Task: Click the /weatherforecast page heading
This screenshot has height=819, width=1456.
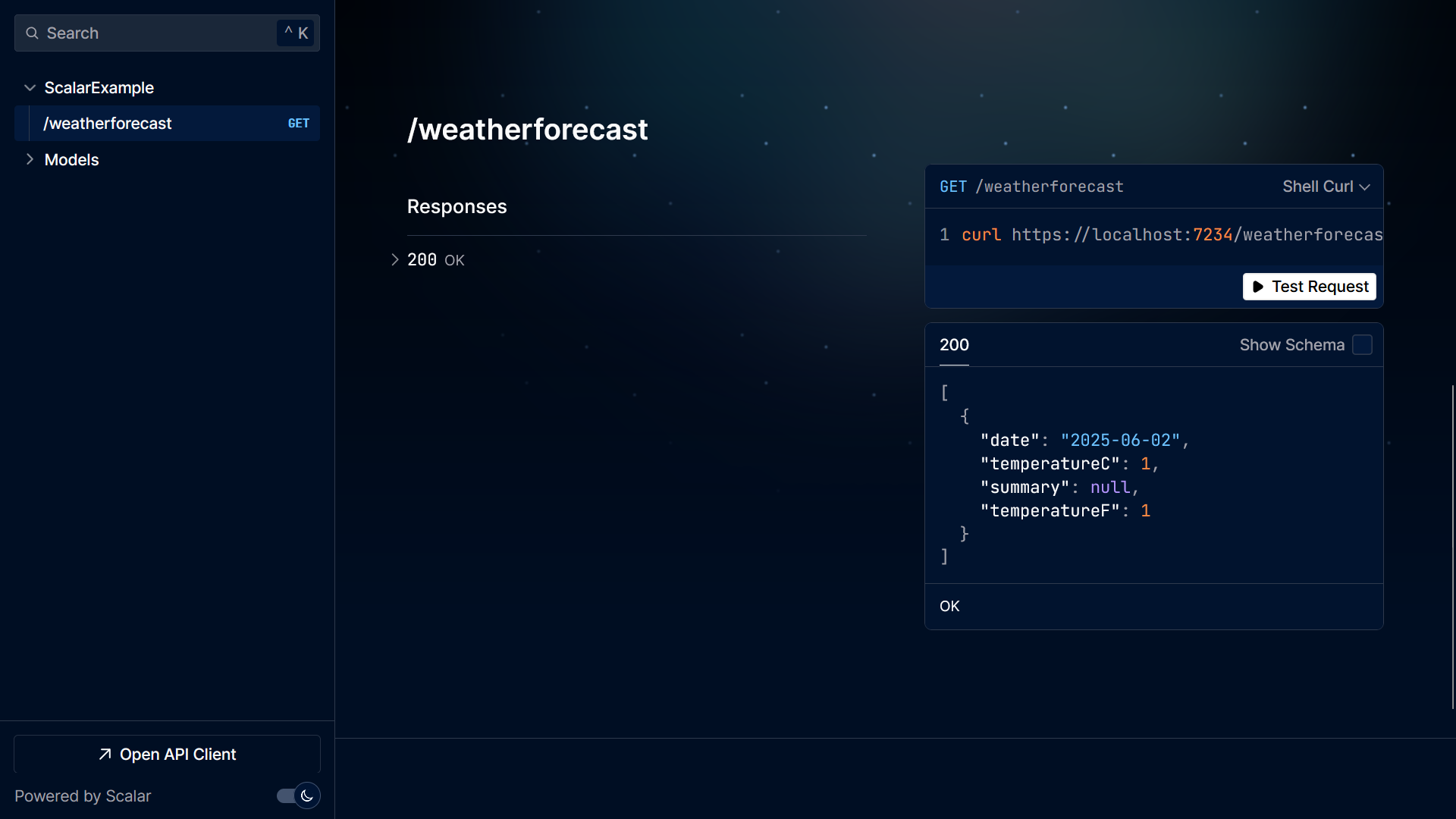Action: [527, 130]
